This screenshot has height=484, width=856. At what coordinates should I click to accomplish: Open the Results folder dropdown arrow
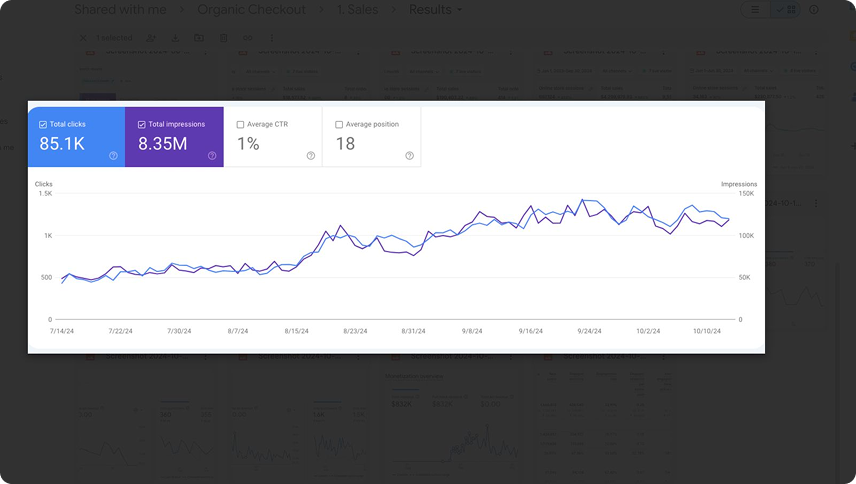460,10
